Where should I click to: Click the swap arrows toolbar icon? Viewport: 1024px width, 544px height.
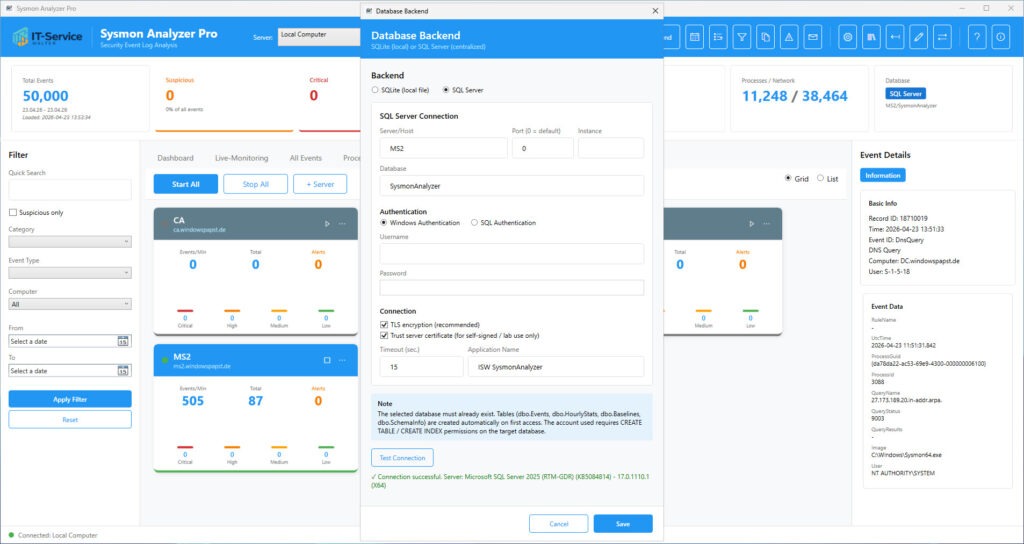(x=942, y=37)
